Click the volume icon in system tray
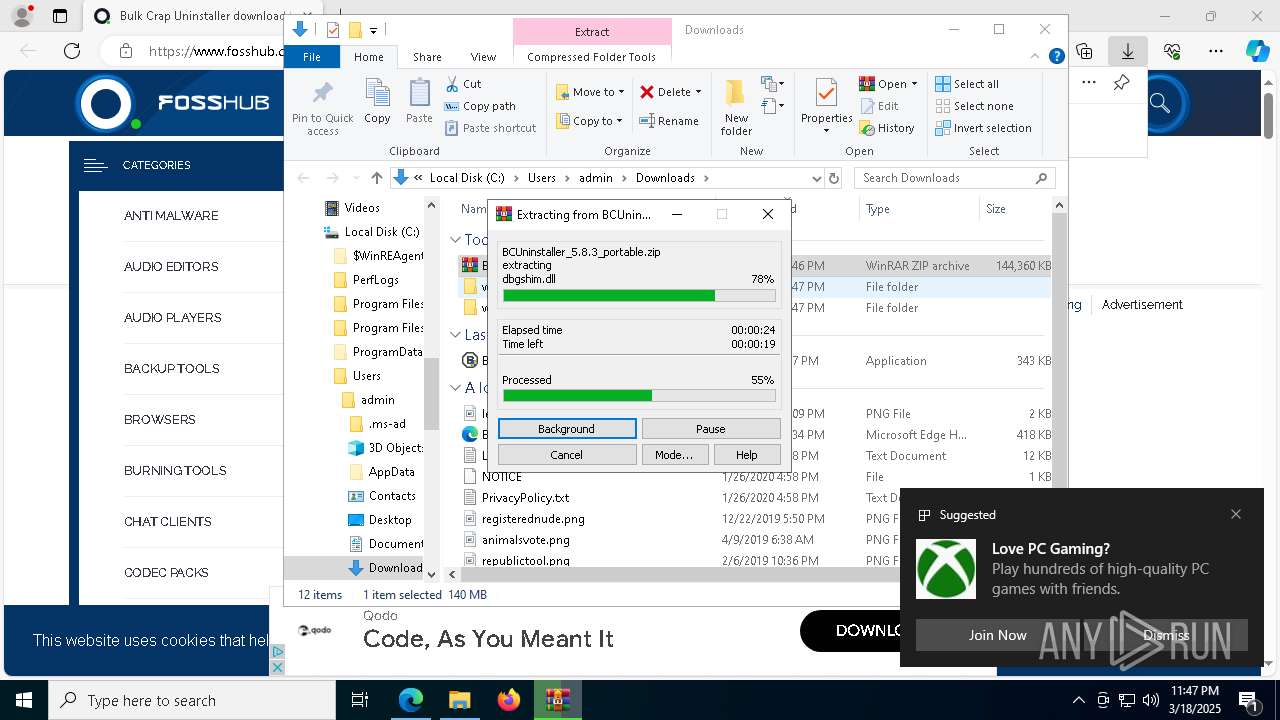The image size is (1280, 720). [1151, 700]
